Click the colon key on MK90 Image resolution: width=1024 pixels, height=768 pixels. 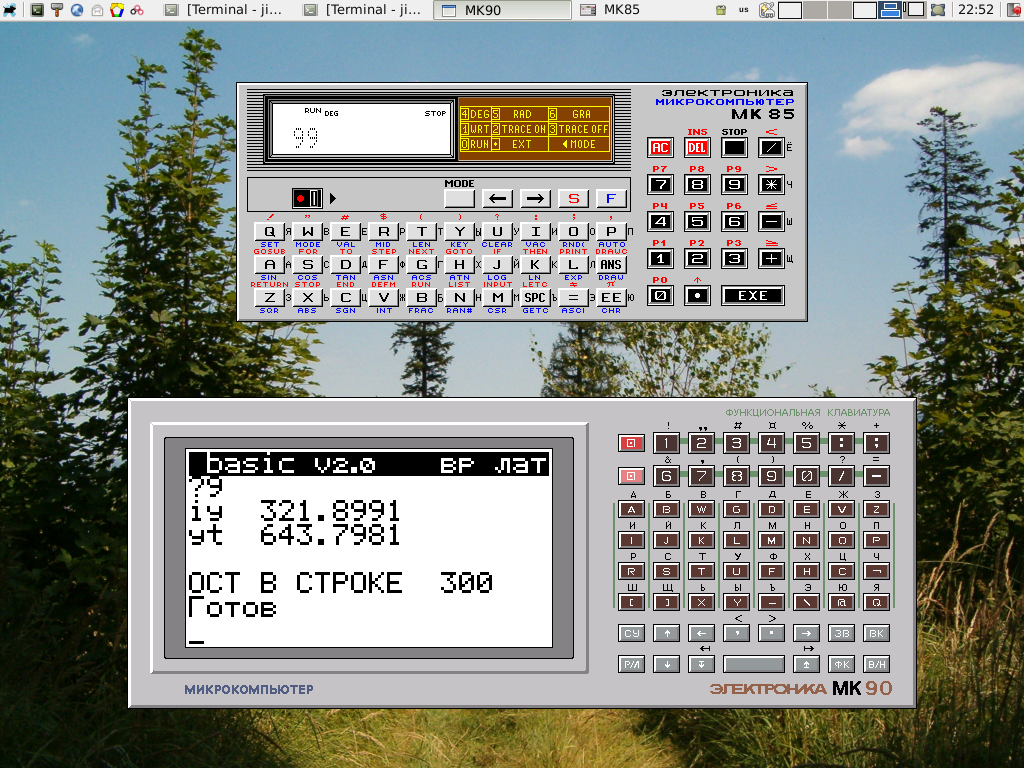(842, 443)
